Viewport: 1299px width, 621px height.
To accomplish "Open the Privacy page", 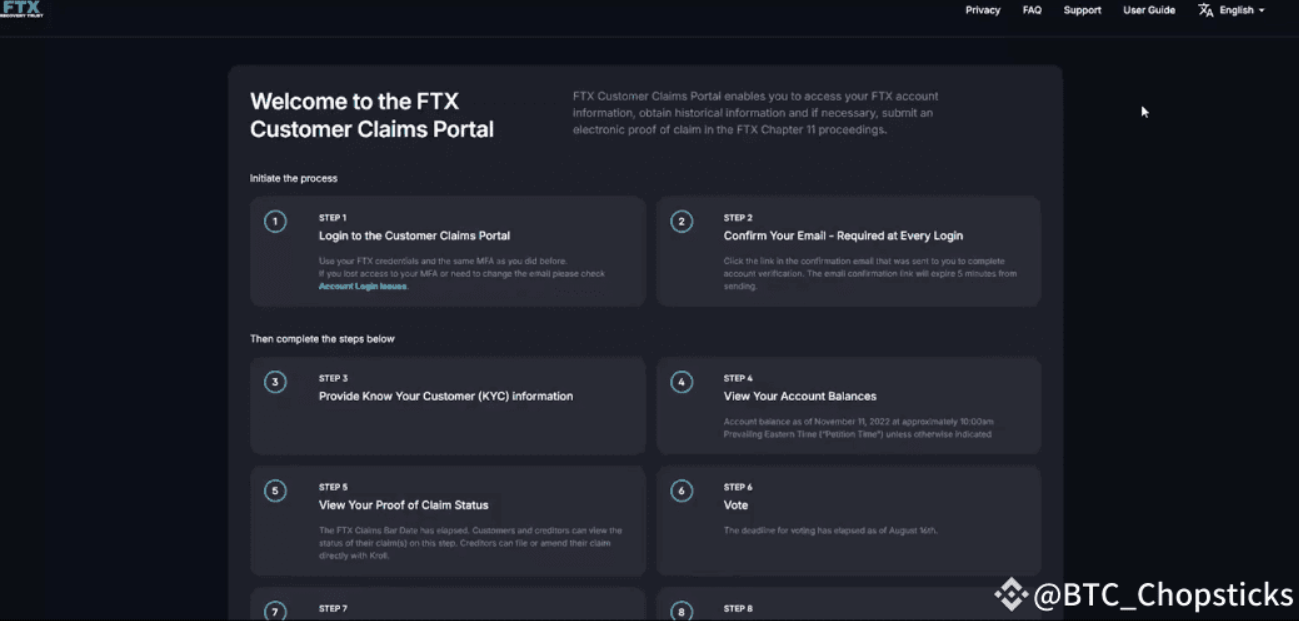I will pyautogui.click(x=982, y=10).
